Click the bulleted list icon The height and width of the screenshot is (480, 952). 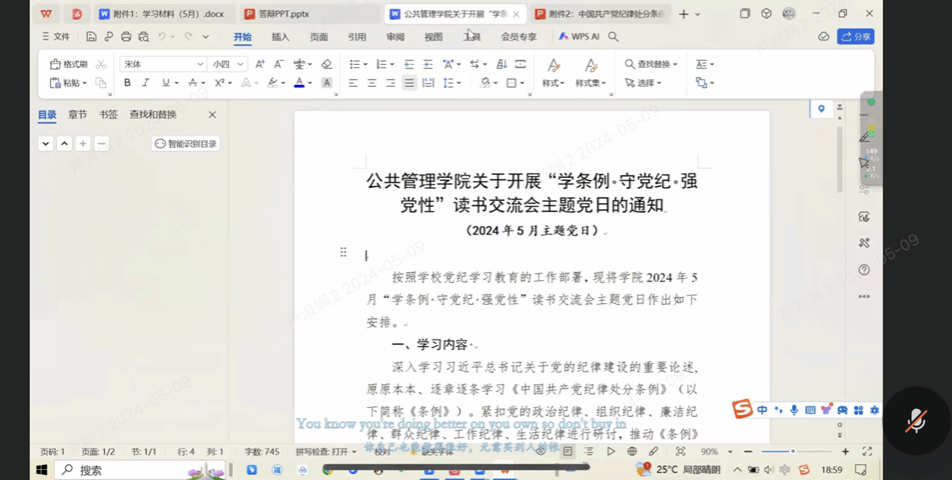point(355,64)
